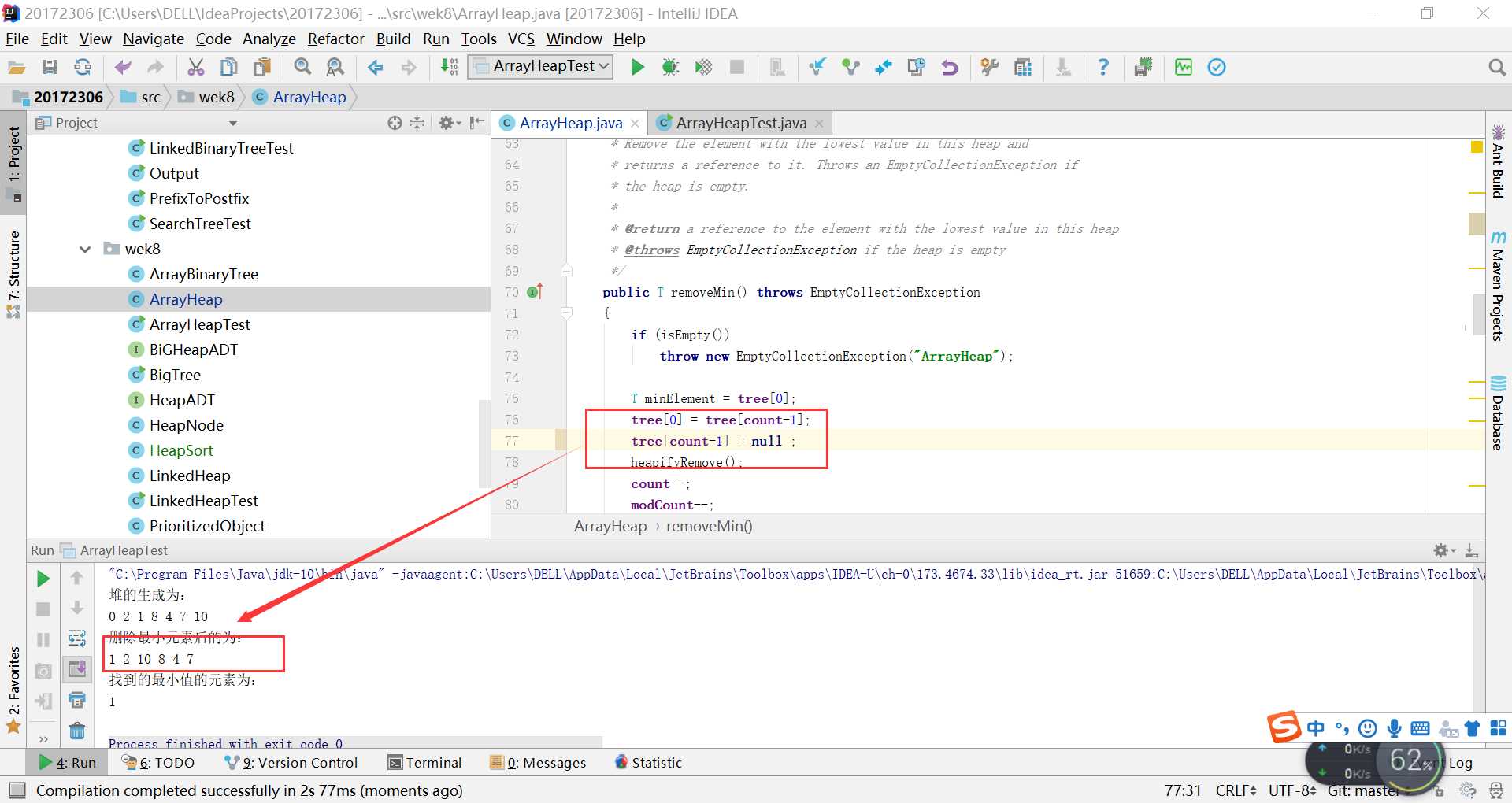Image resolution: width=1512 pixels, height=803 pixels.
Task: Toggle the Ant Build side panel
Action: 1498,161
